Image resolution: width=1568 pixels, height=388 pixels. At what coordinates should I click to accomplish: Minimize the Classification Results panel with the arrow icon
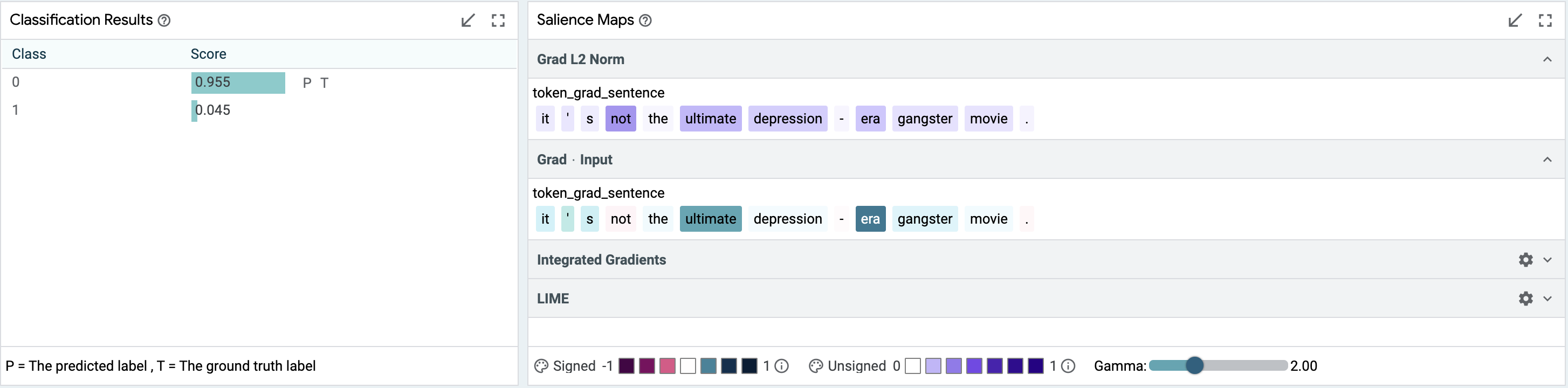click(467, 20)
